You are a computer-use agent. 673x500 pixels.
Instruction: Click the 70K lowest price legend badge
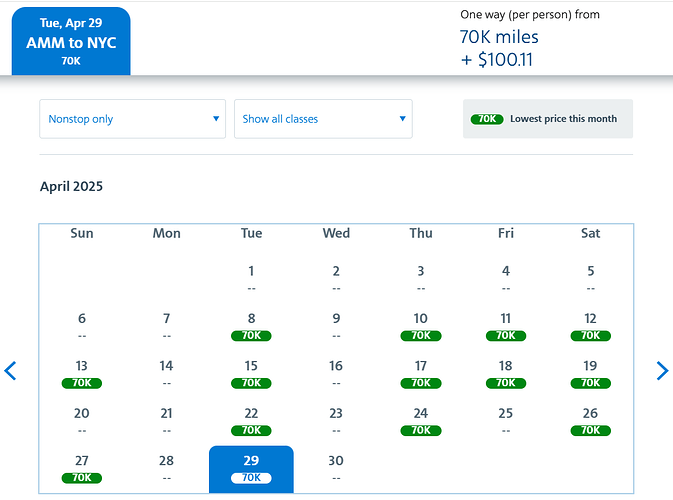coord(487,119)
